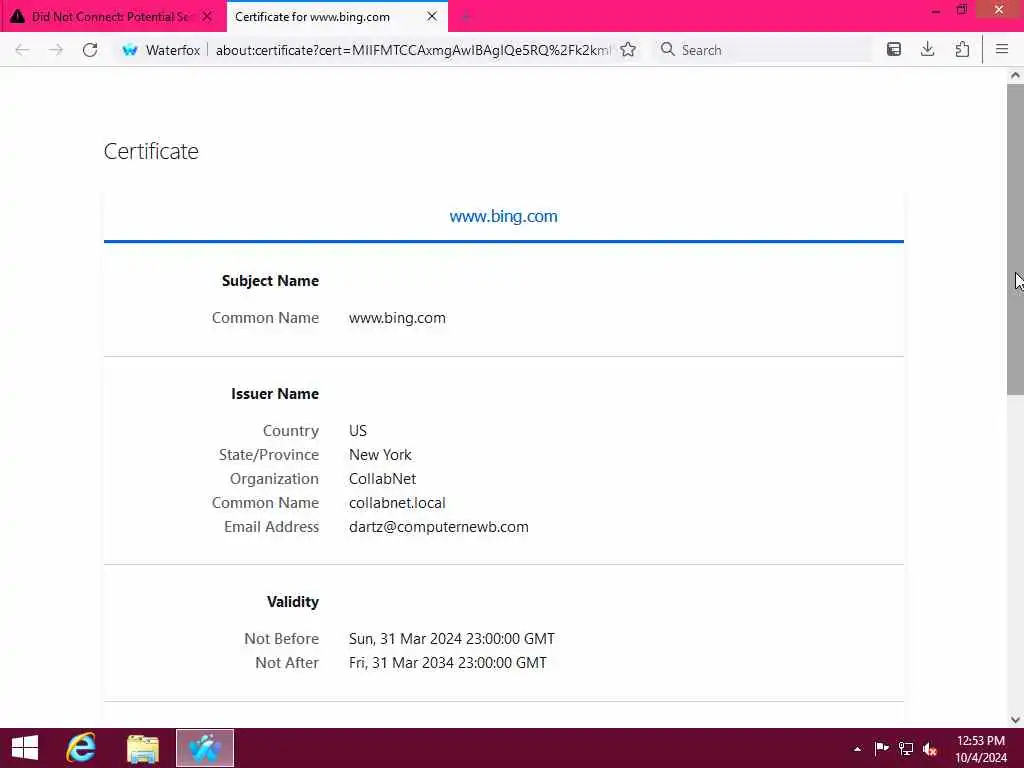The height and width of the screenshot is (768, 1024).
Task: Open File Explorer from taskbar
Action: (x=143, y=748)
